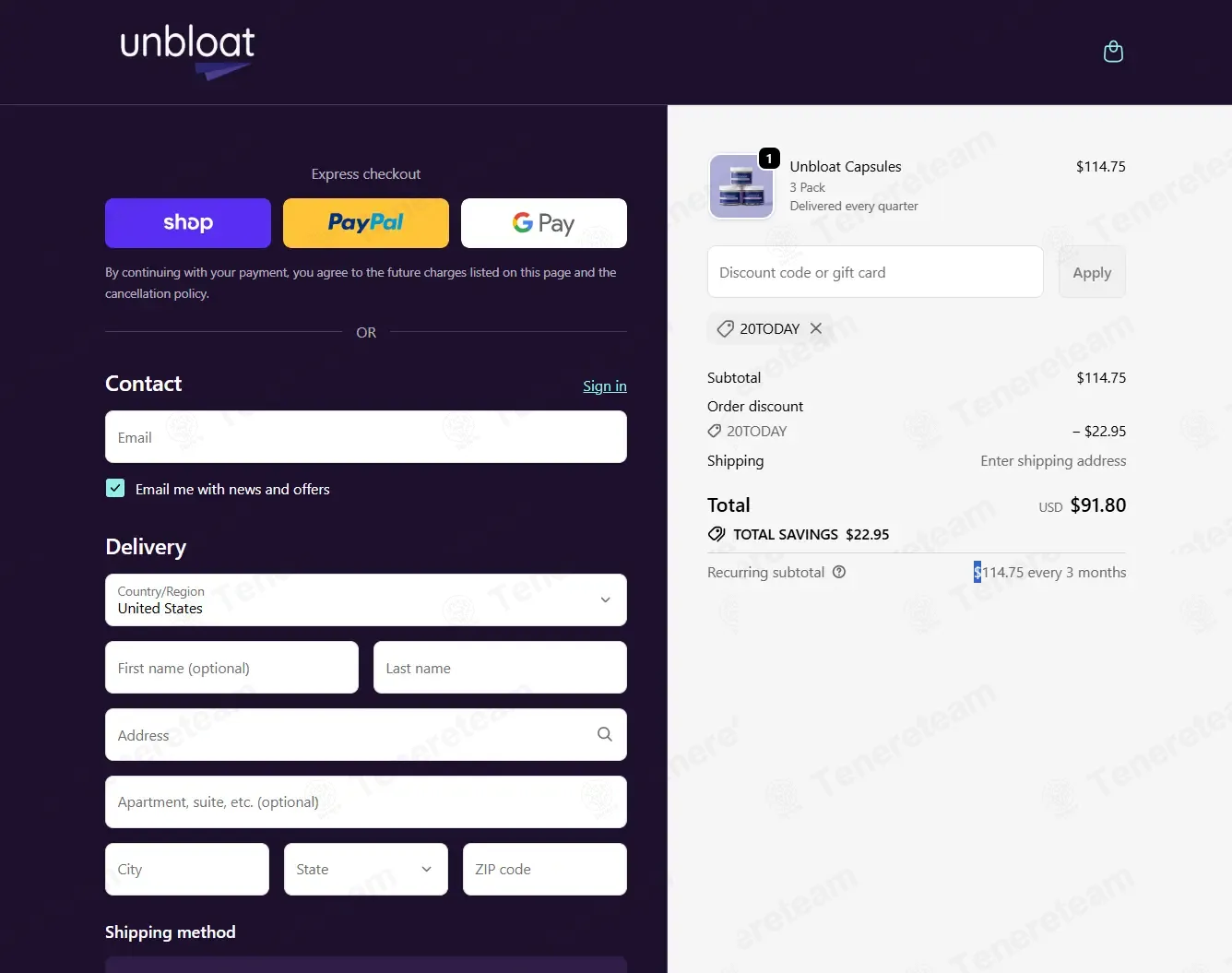The height and width of the screenshot is (973, 1232).
Task: Click the Delivered every quarter text
Action: (x=854, y=206)
